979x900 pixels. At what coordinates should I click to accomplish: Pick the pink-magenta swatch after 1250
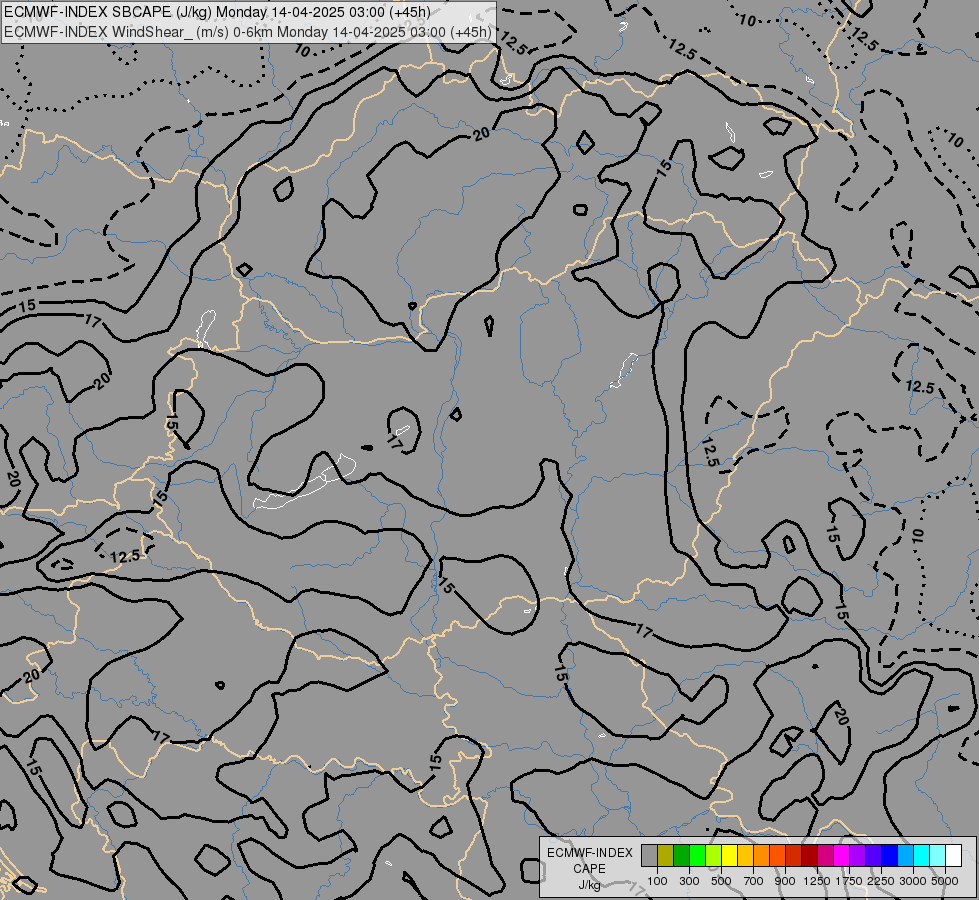(x=826, y=856)
